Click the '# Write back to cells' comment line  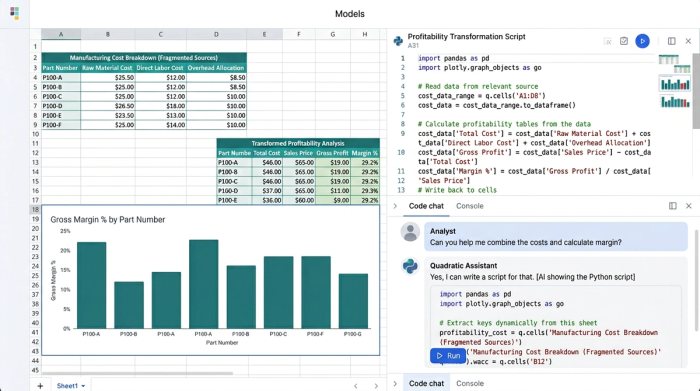(x=457, y=190)
